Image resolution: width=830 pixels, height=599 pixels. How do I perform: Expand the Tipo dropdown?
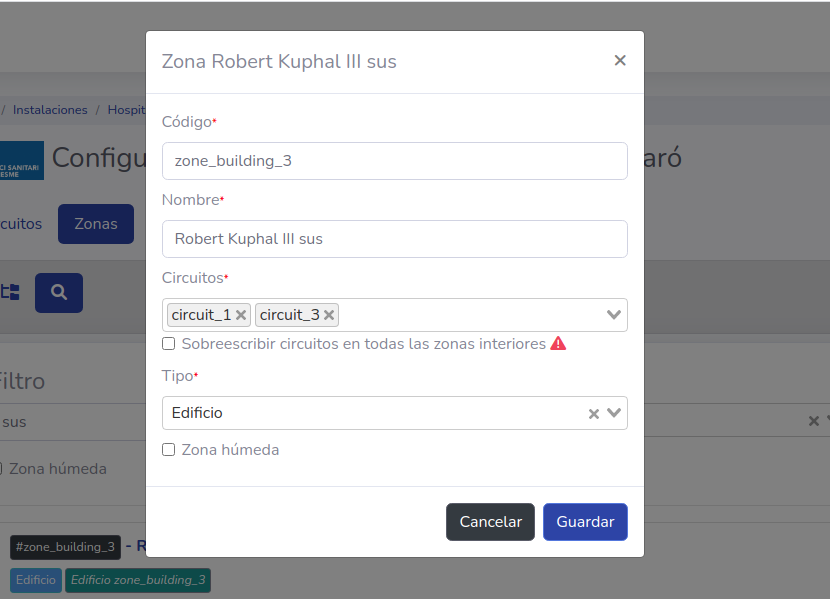614,412
